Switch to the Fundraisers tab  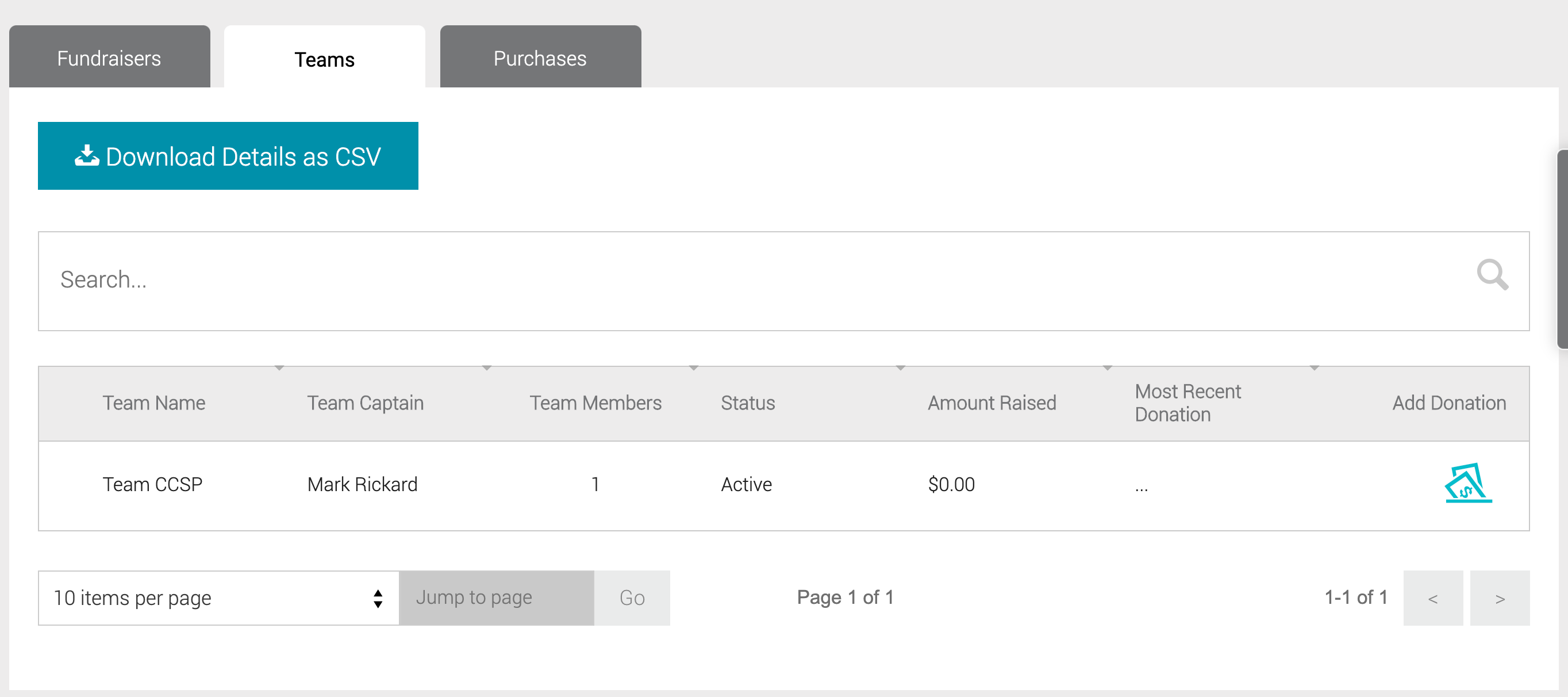[x=109, y=58]
